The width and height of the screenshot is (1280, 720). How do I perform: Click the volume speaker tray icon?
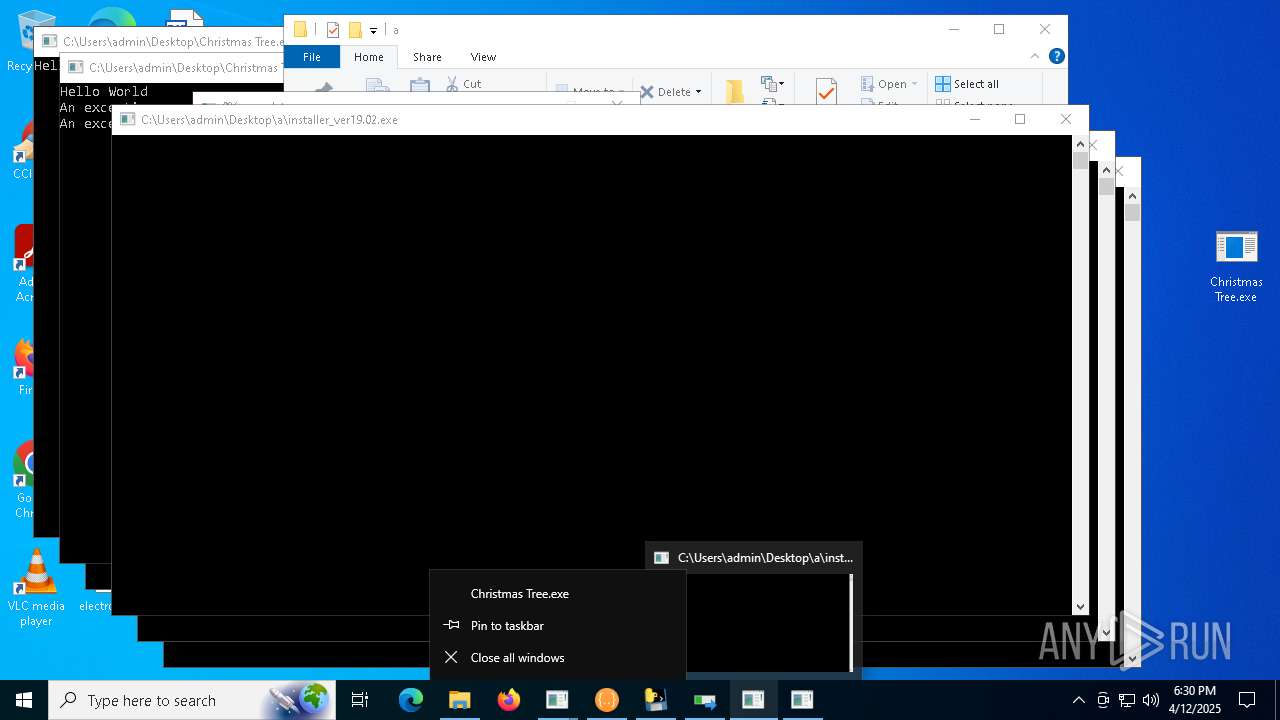1151,700
